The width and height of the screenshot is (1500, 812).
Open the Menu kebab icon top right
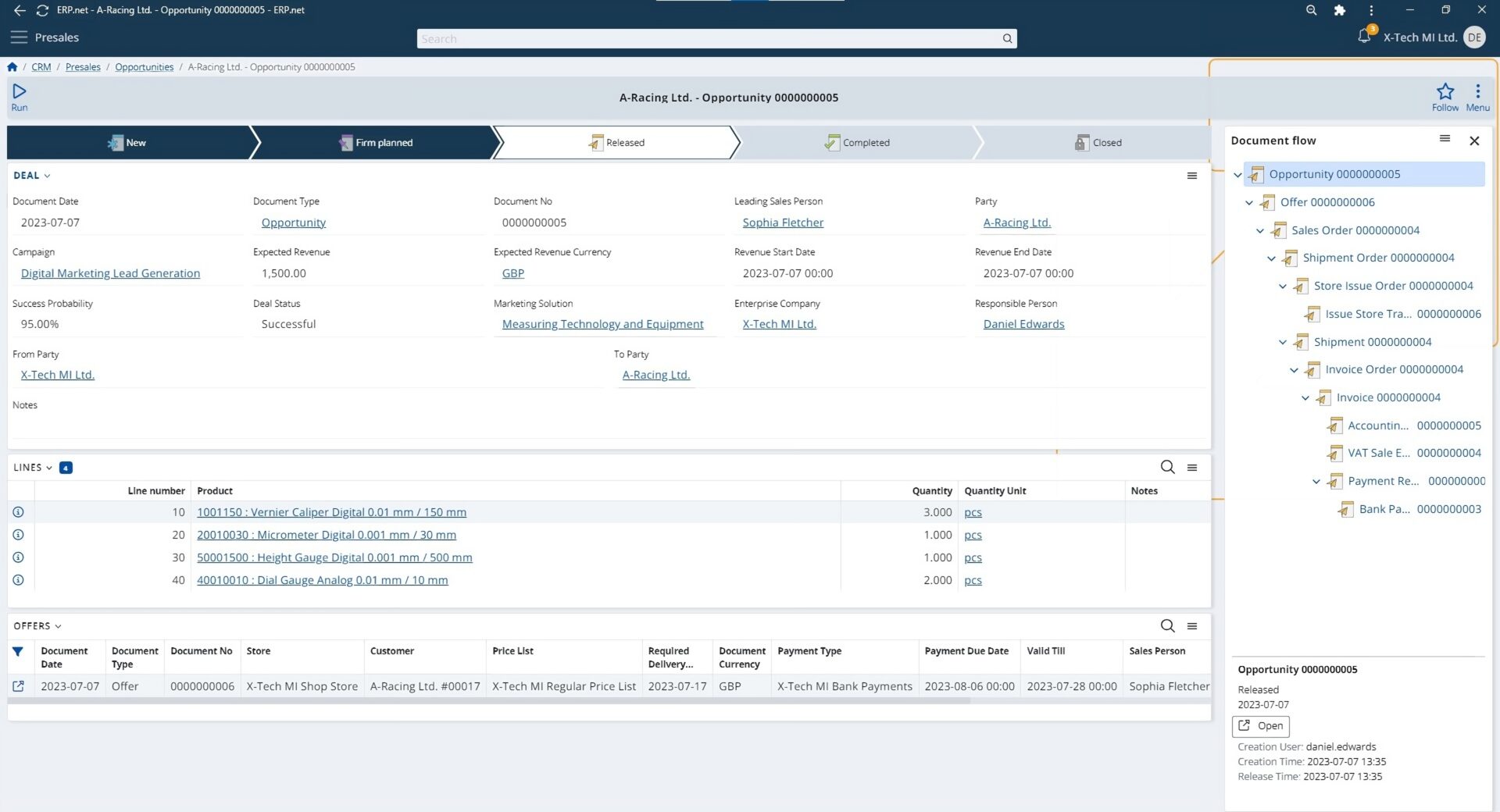click(x=1477, y=91)
